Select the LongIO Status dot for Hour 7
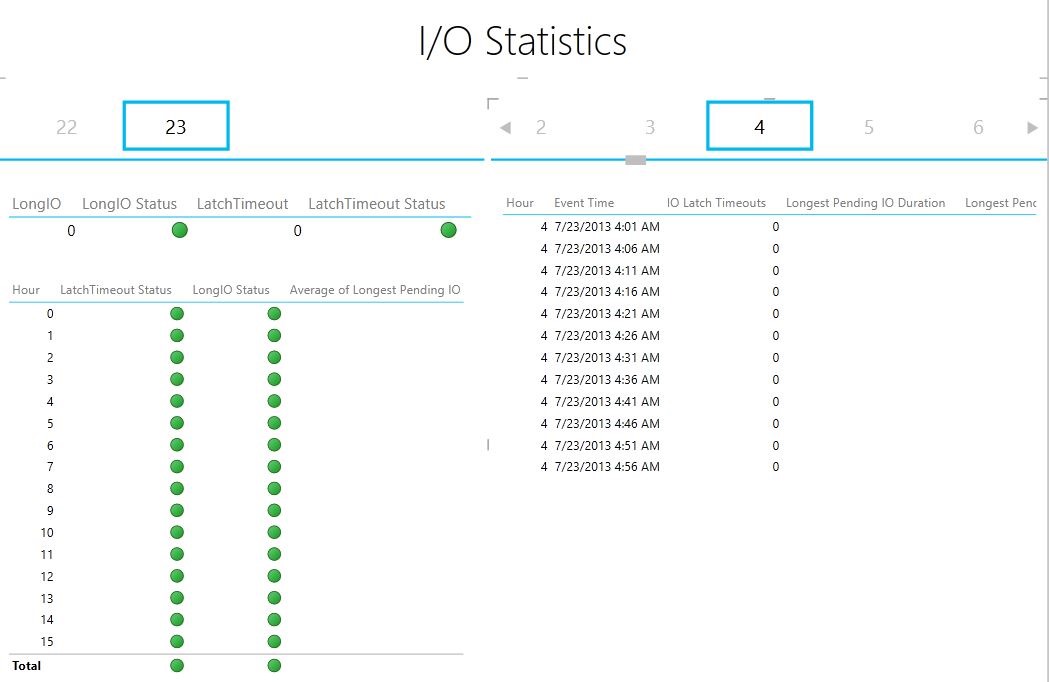This screenshot has width=1049, height=682. click(274, 466)
